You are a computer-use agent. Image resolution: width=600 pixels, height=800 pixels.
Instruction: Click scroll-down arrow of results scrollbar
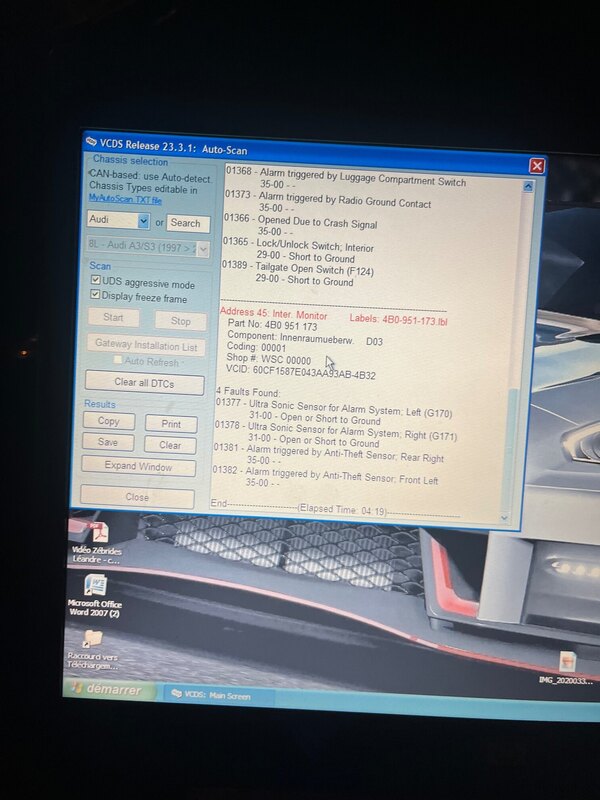pos(504,516)
